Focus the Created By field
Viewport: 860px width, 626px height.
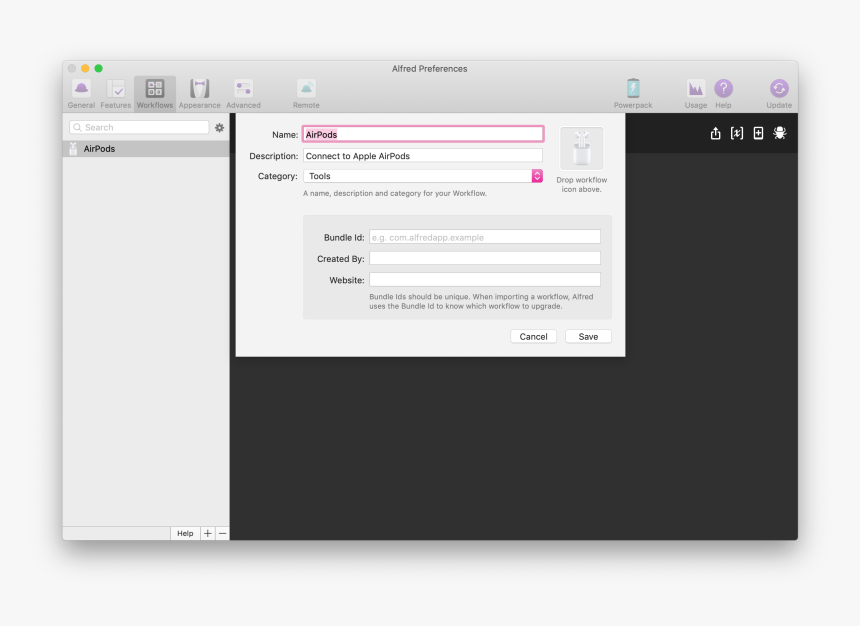pos(485,258)
